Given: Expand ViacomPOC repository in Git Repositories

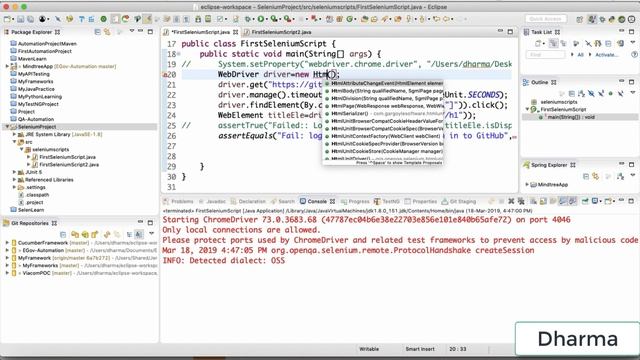Looking at the screenshot, I should 7,273.
